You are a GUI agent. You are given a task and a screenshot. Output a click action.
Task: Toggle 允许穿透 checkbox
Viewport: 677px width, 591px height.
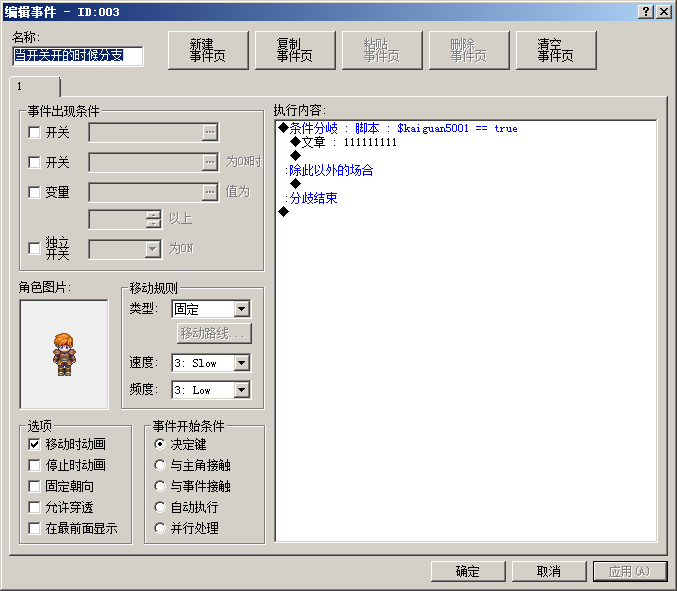click(34, 507)
